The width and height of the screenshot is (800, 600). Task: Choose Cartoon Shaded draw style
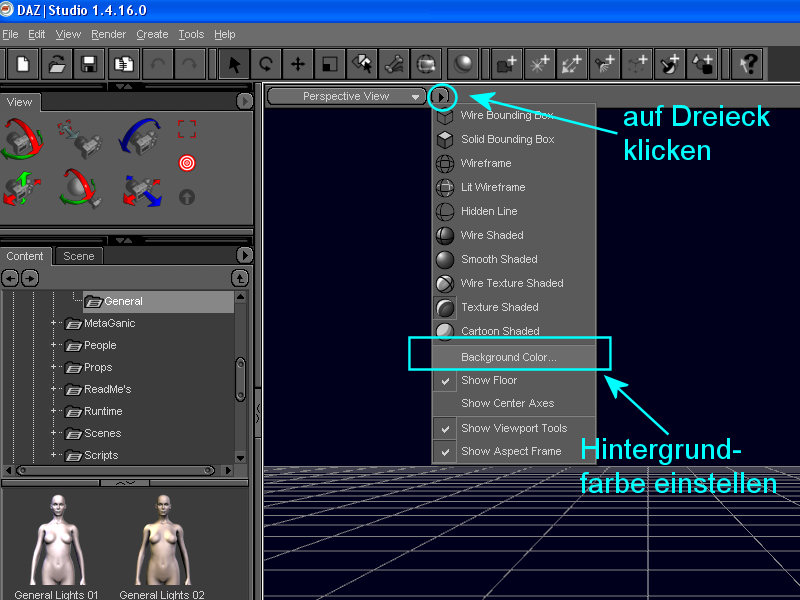click(514, 332)
